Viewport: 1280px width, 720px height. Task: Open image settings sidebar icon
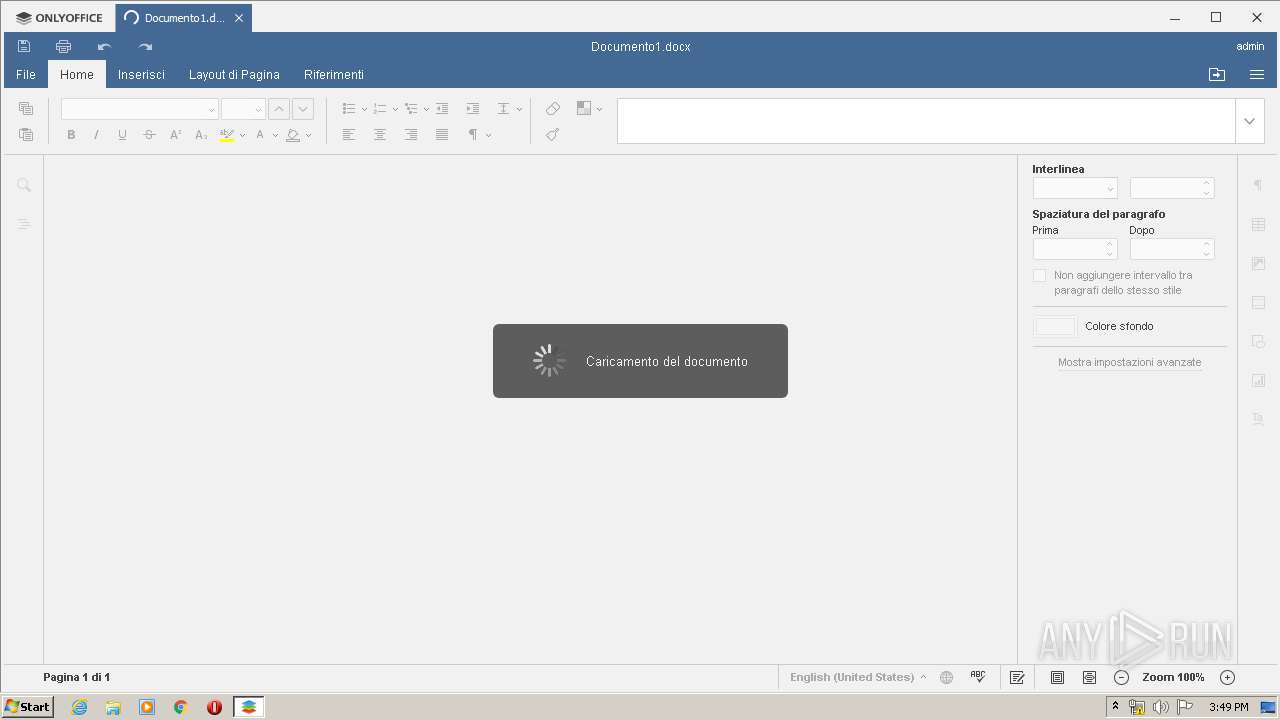coord(1259,263)
